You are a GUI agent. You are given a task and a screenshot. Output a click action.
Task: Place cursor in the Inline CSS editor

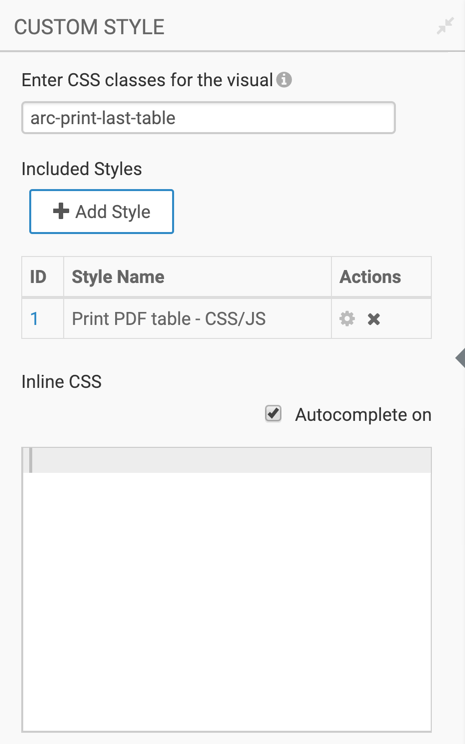(x=227, y=589)
